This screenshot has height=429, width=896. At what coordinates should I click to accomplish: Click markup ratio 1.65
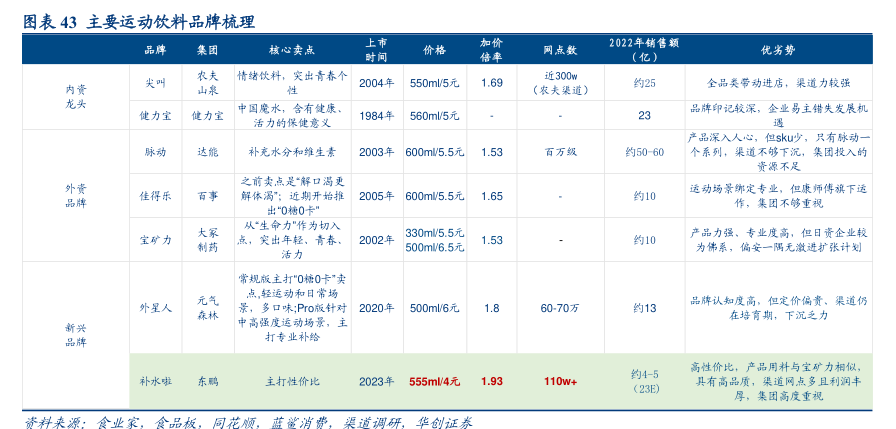point(491,196)
